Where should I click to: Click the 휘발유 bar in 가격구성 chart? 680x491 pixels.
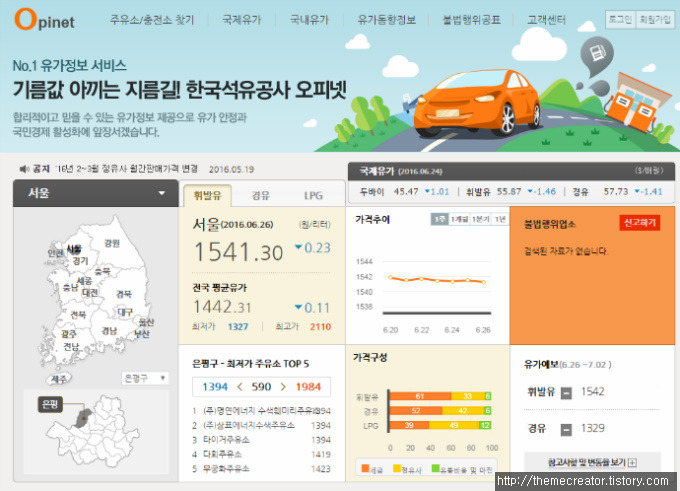point(440,396)
